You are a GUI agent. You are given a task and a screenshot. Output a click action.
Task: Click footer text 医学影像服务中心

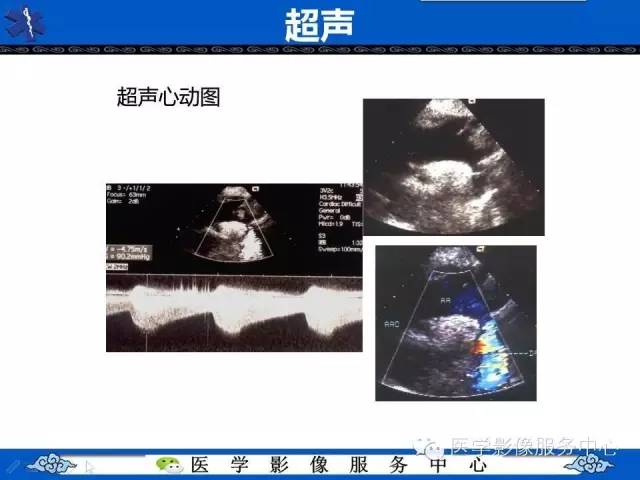pos(338,464)
